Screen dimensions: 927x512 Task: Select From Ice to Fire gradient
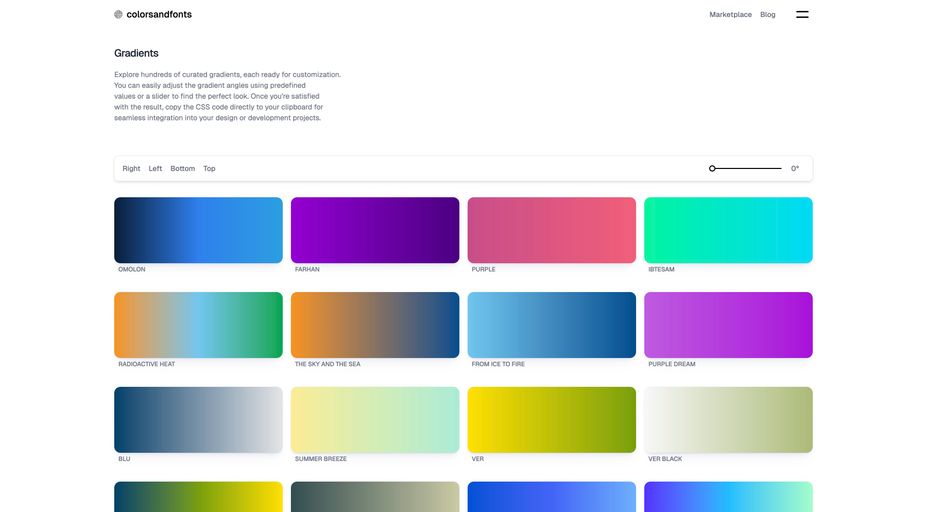click(551, 325)
